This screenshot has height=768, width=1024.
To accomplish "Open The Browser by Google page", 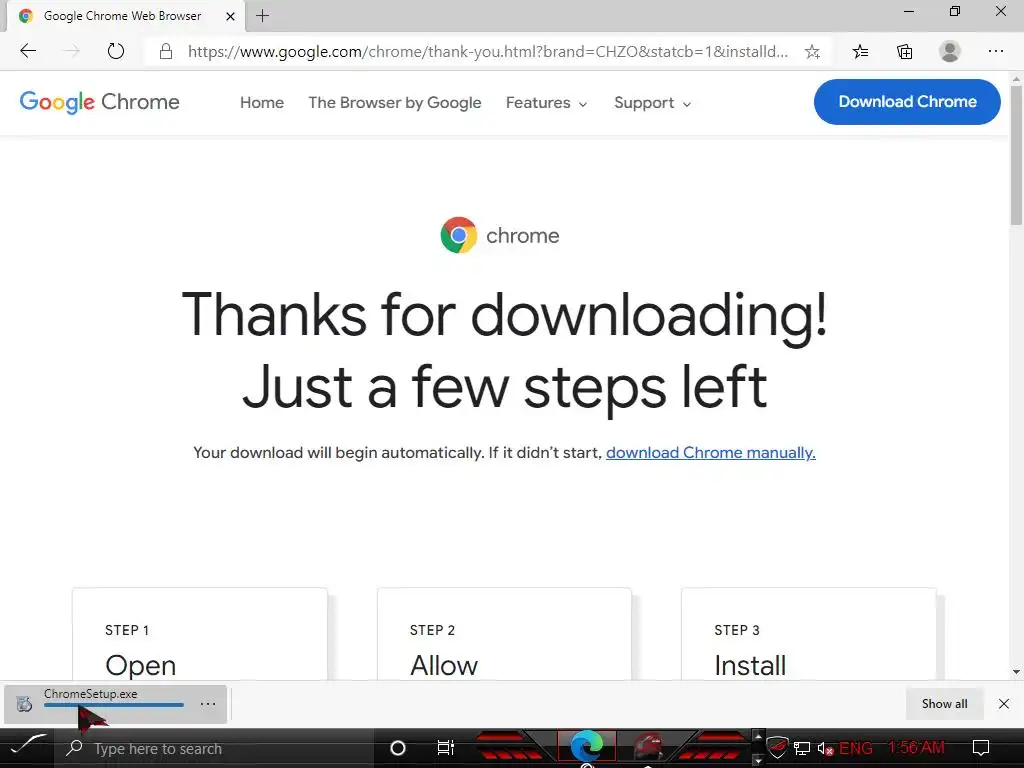I will point(394,103).
